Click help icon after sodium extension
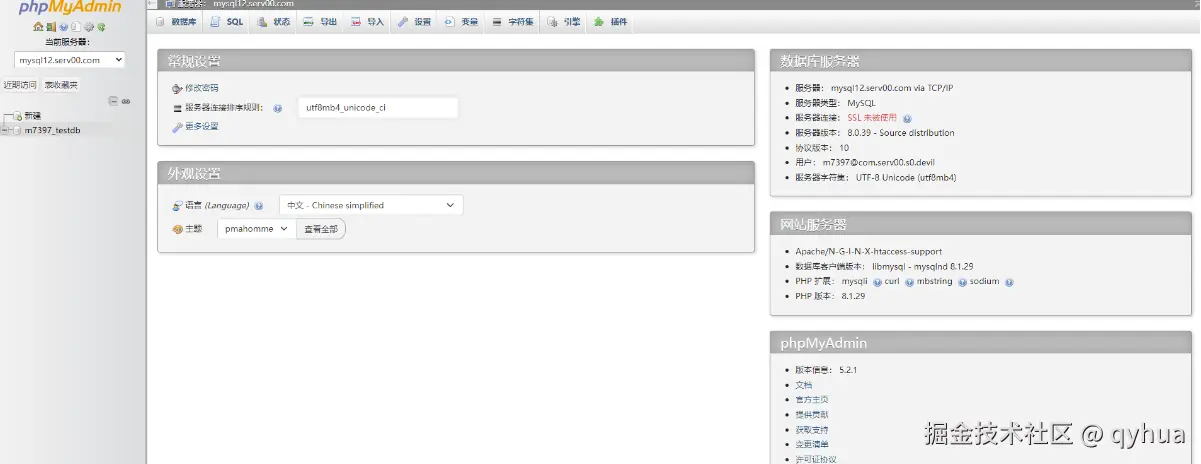 coord(1009,282)
